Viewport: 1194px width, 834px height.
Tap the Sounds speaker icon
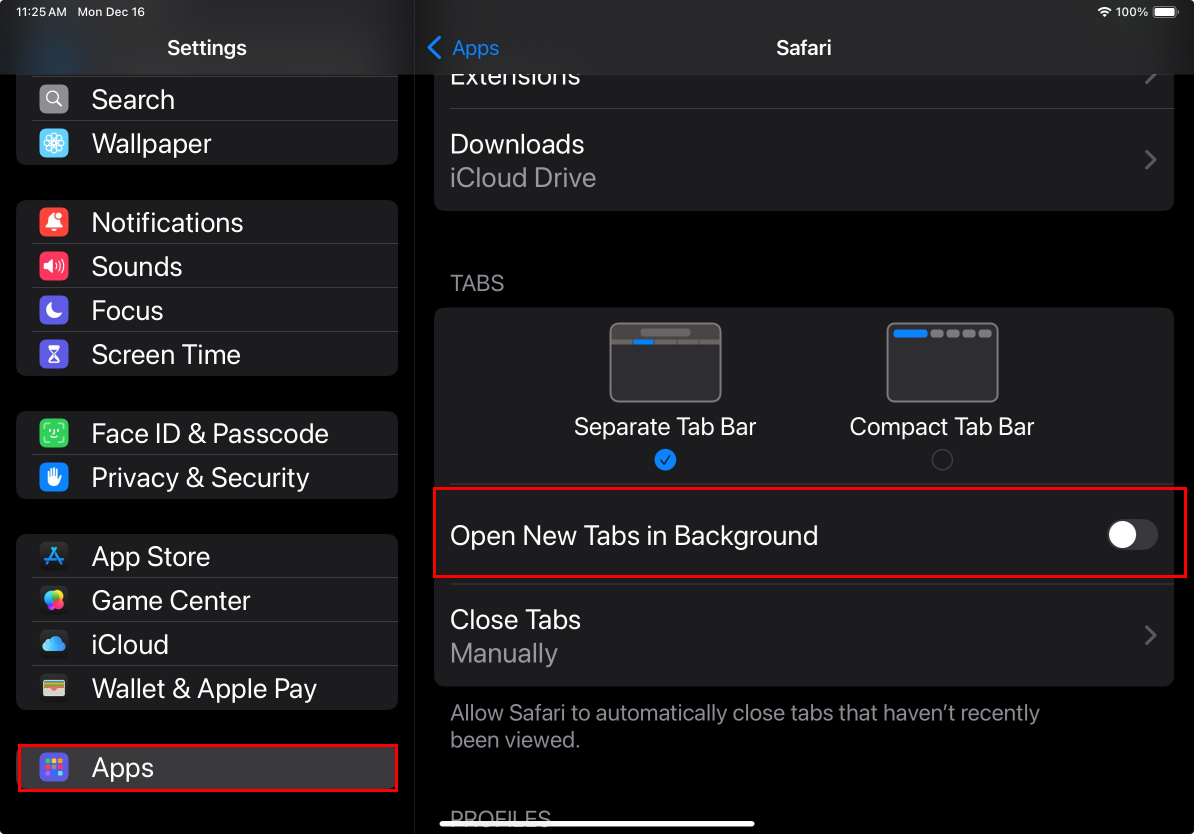pos(54,267)
